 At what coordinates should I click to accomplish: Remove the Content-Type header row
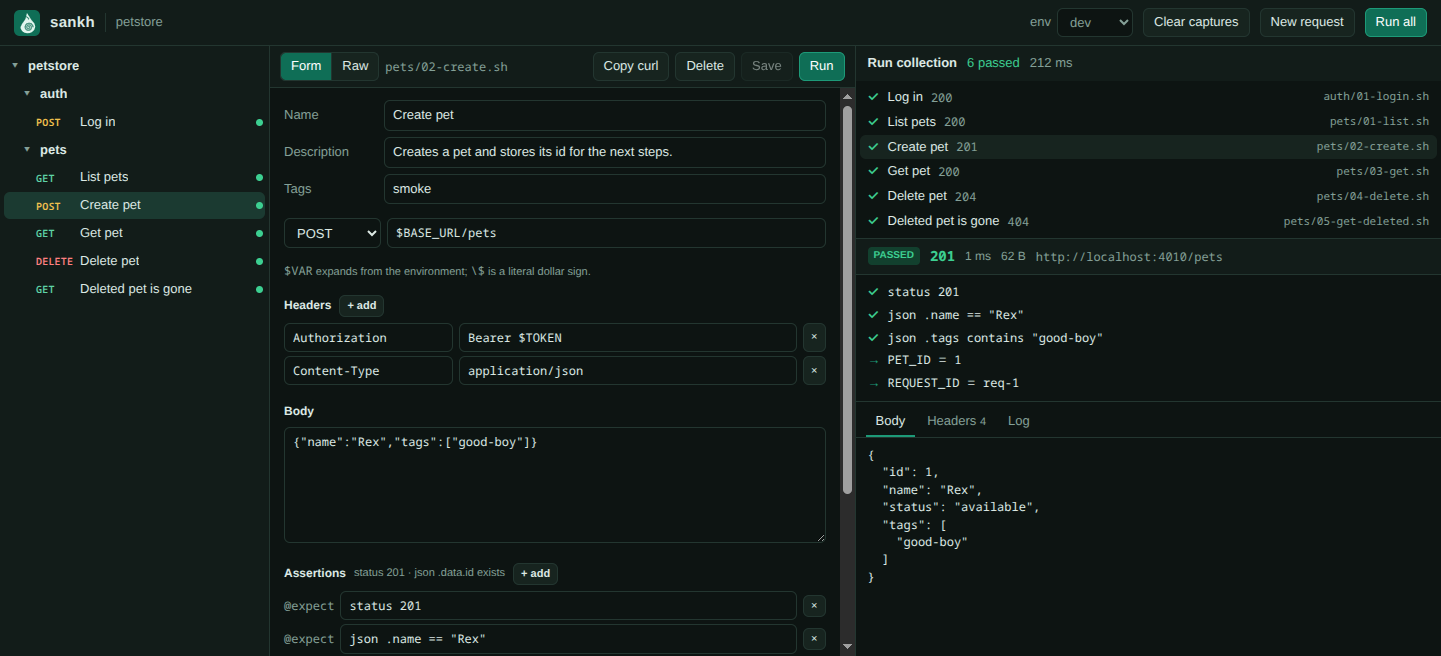(814, 370)
